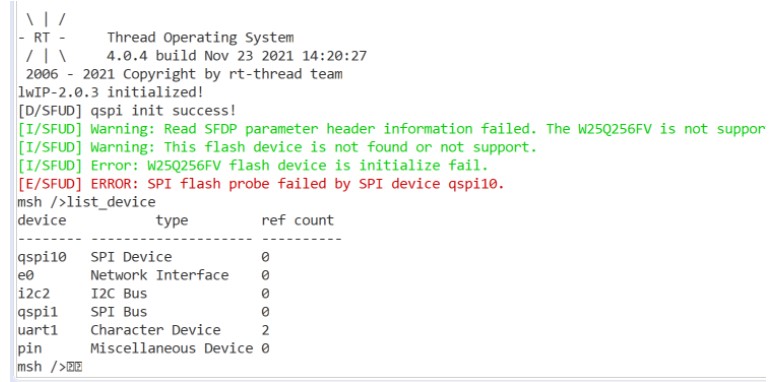Click the lwIP-2.0.3 initialized line
779x382 pixels.
(x=110, y=92)
